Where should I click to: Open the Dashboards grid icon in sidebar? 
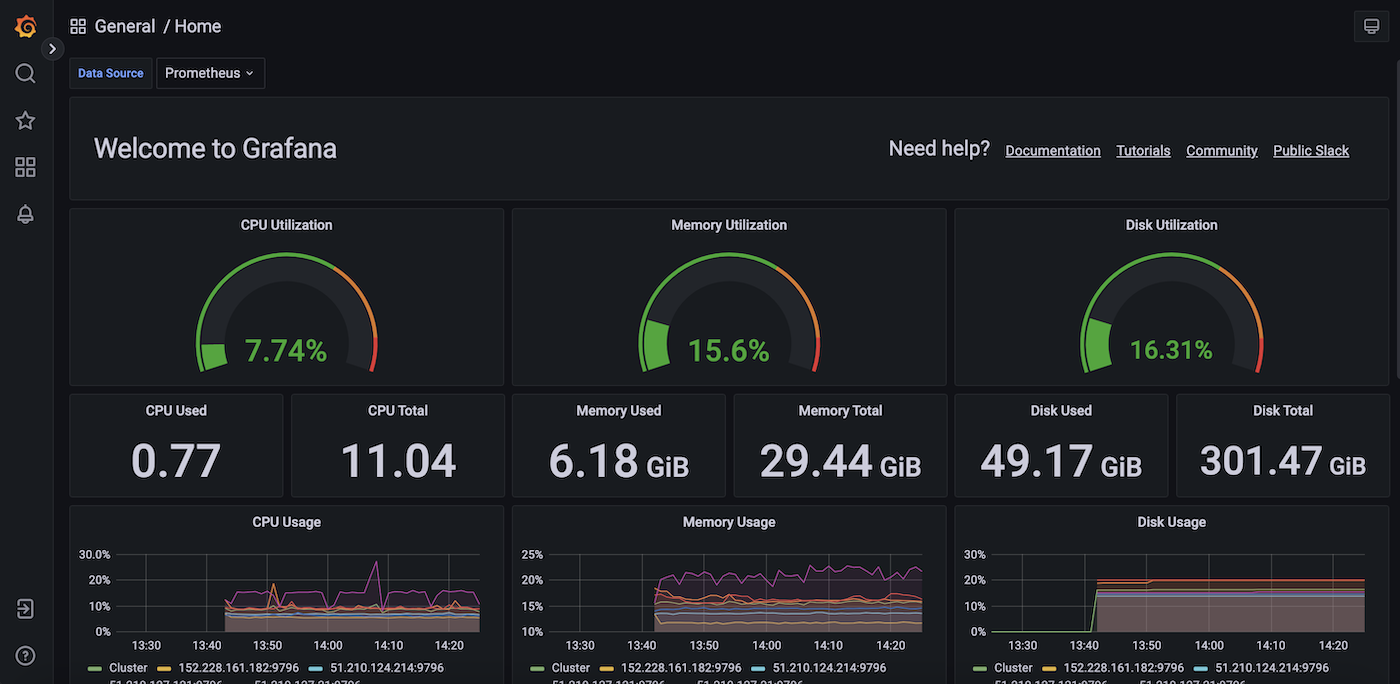(x=25, y=167)
